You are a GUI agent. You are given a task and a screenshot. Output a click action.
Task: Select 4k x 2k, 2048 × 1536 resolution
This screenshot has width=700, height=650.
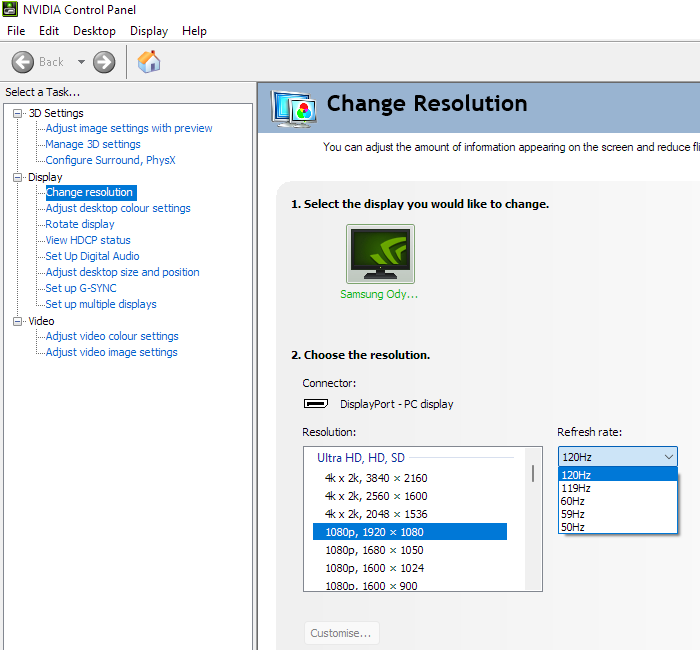[410, 514]
